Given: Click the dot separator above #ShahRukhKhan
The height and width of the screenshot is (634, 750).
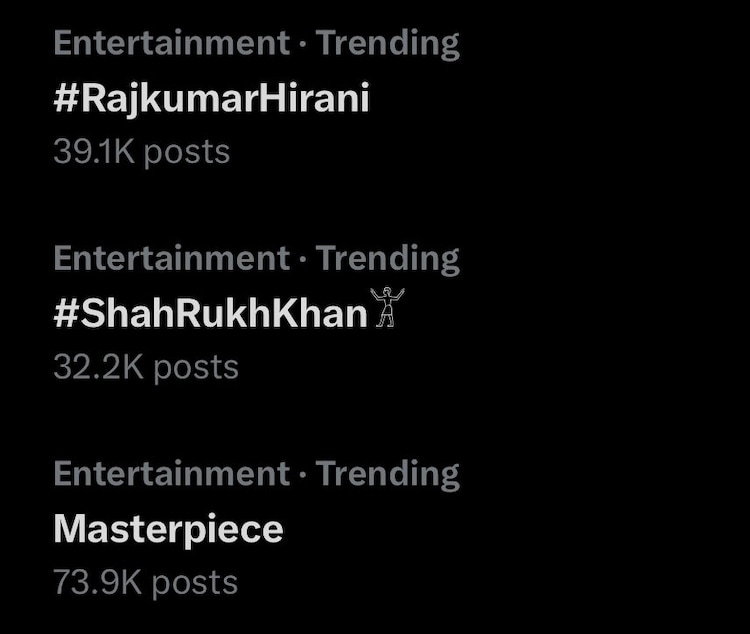Looking at the screenshot, I should [303, 259].
